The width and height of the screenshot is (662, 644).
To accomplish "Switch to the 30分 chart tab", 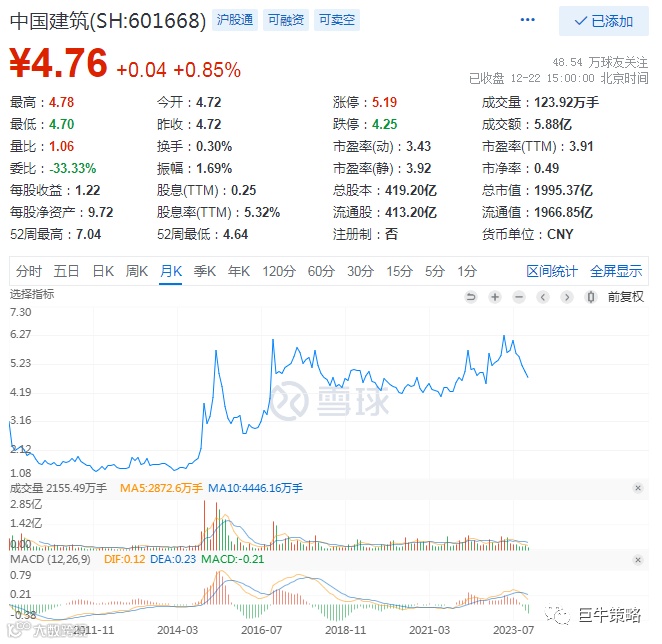I will point(361,271).
